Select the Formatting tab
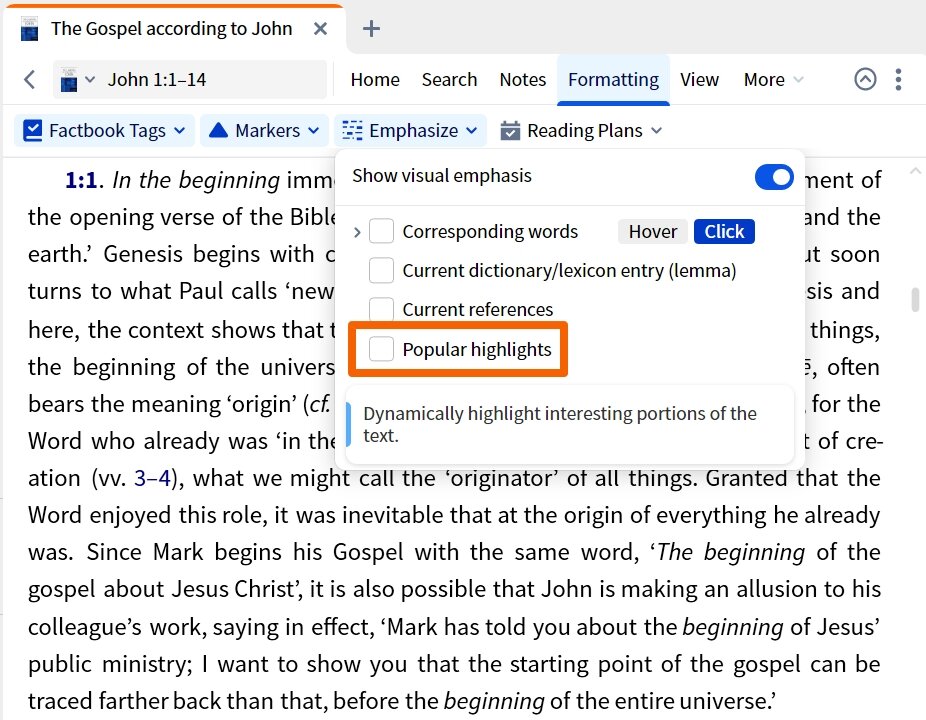This screenshot has height=720, width=926. point(613,79)
